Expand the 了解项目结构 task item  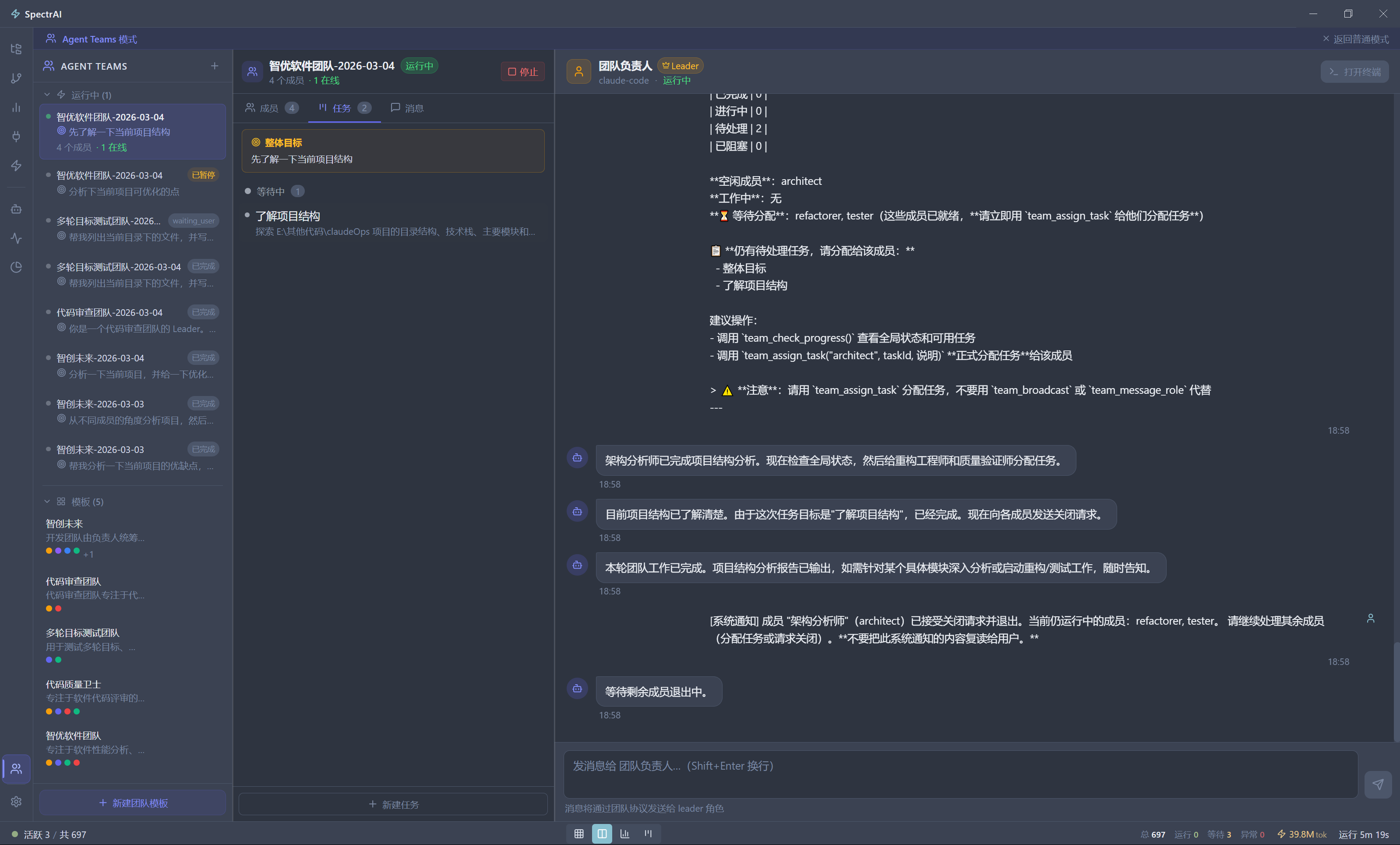(x=288, y=216)
